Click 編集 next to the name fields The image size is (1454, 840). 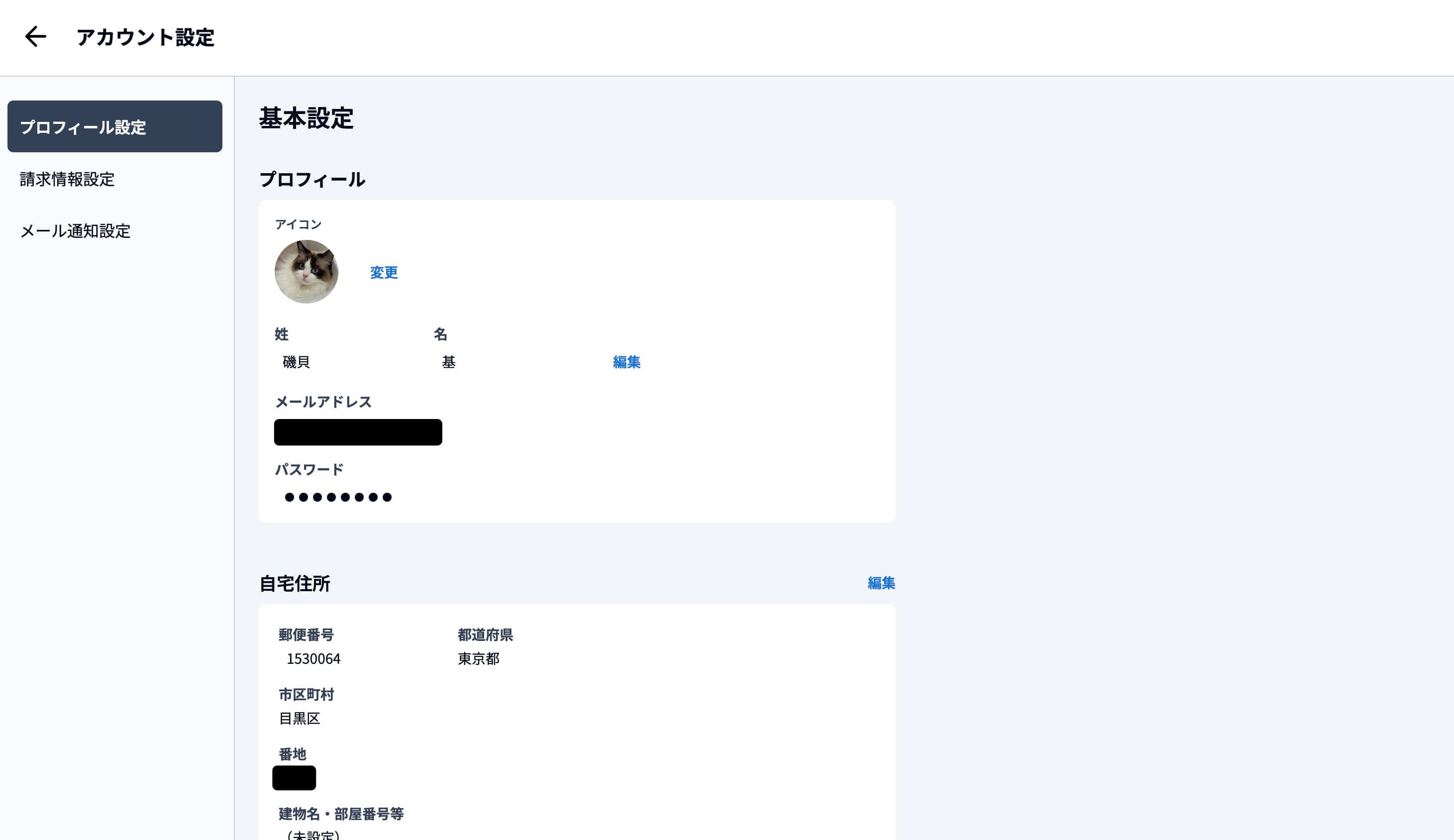(626, 362)
